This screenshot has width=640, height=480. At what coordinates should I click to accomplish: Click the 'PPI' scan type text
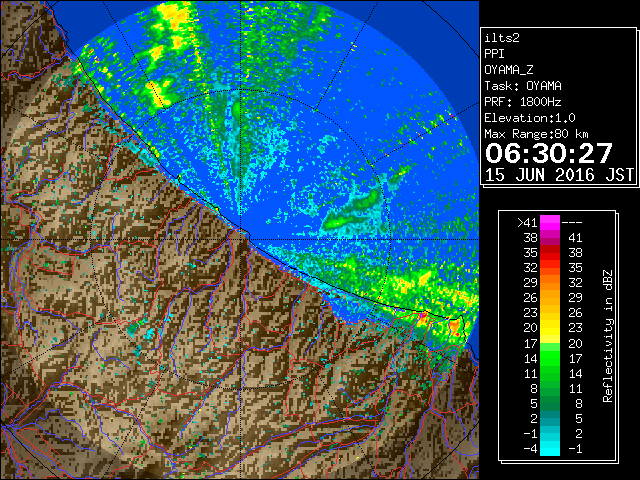click(494, 54)
